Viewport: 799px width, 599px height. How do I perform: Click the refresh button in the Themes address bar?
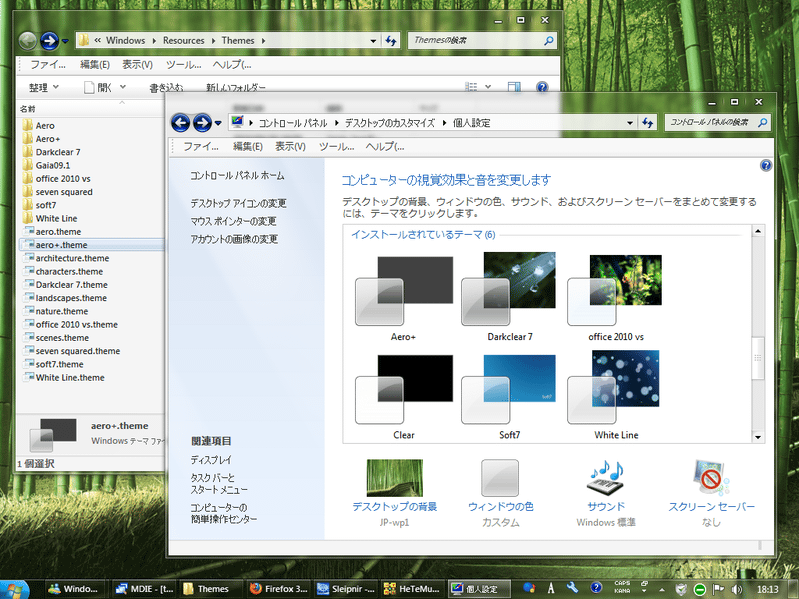391,40
